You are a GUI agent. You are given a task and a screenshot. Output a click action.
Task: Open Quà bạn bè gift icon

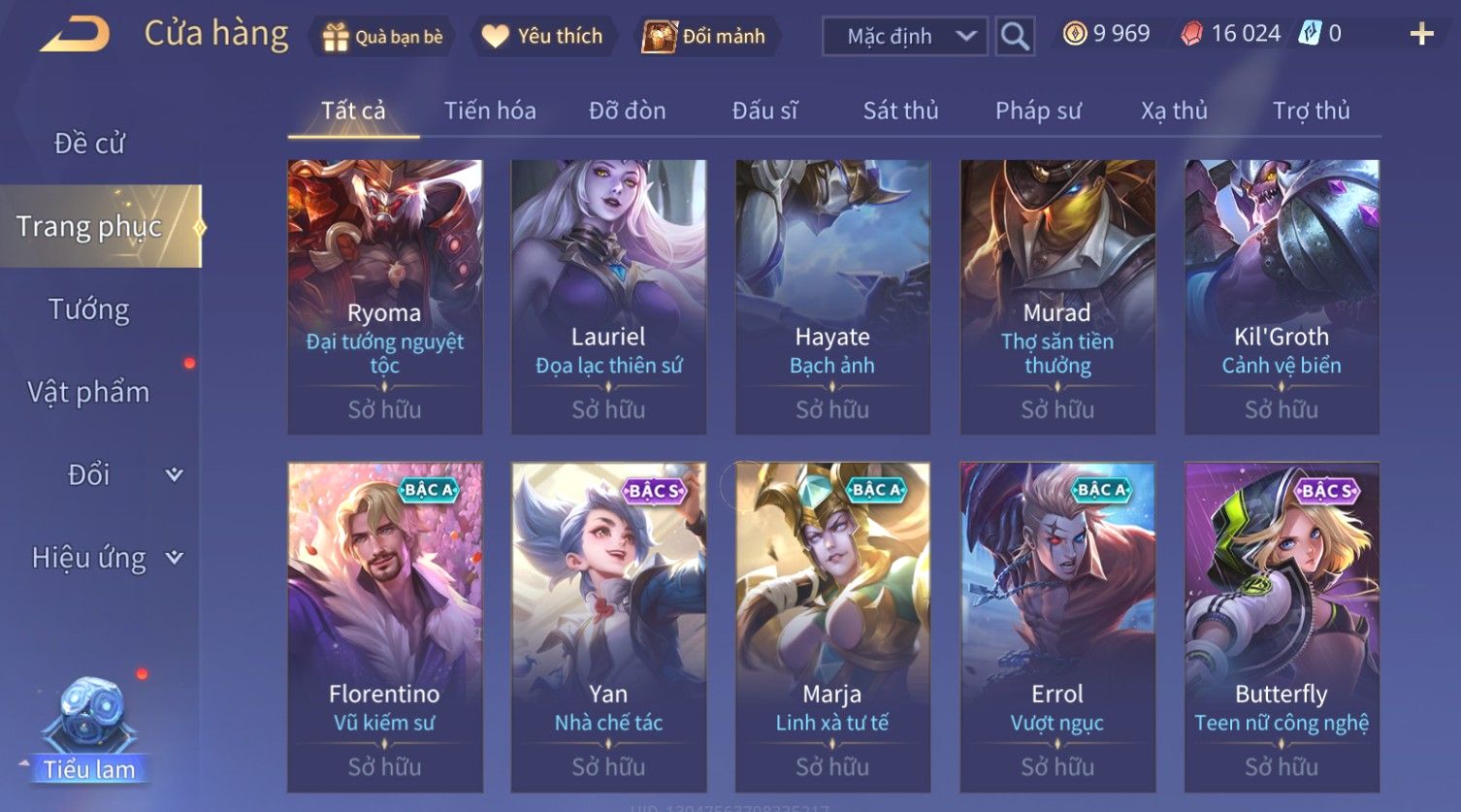pyautogui.click(x=335, y=37)
